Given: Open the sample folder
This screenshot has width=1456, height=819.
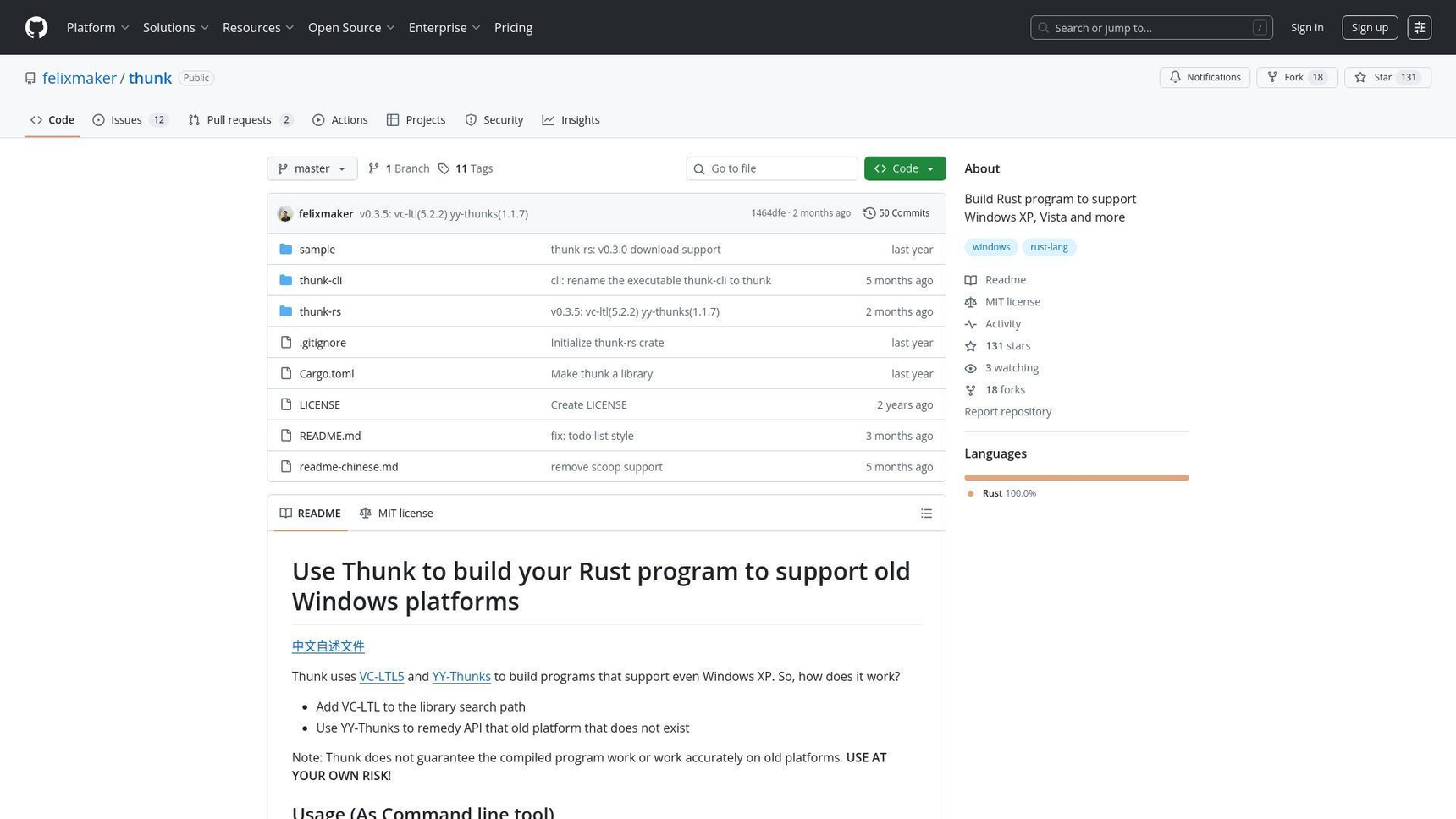Looking at the screenshot, I should coord(317,250).
